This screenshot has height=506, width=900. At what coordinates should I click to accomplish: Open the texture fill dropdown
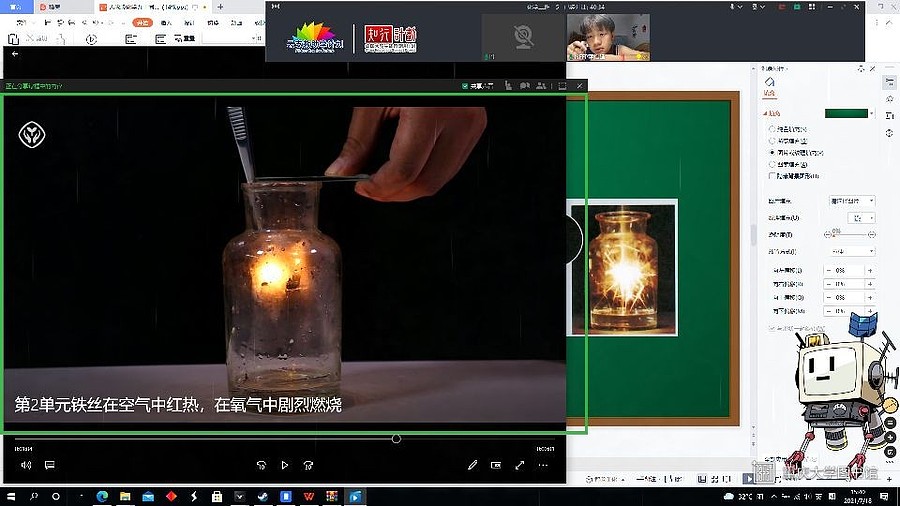pos(861,218)
